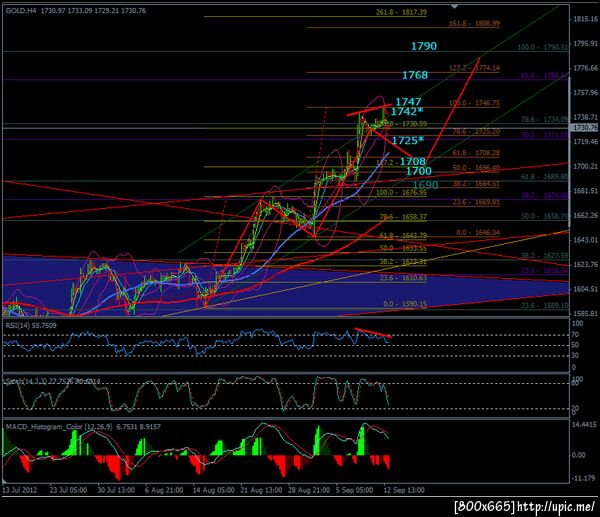Select price axis value 1776.66
This screenshot has height=517, width=600.
585,68
